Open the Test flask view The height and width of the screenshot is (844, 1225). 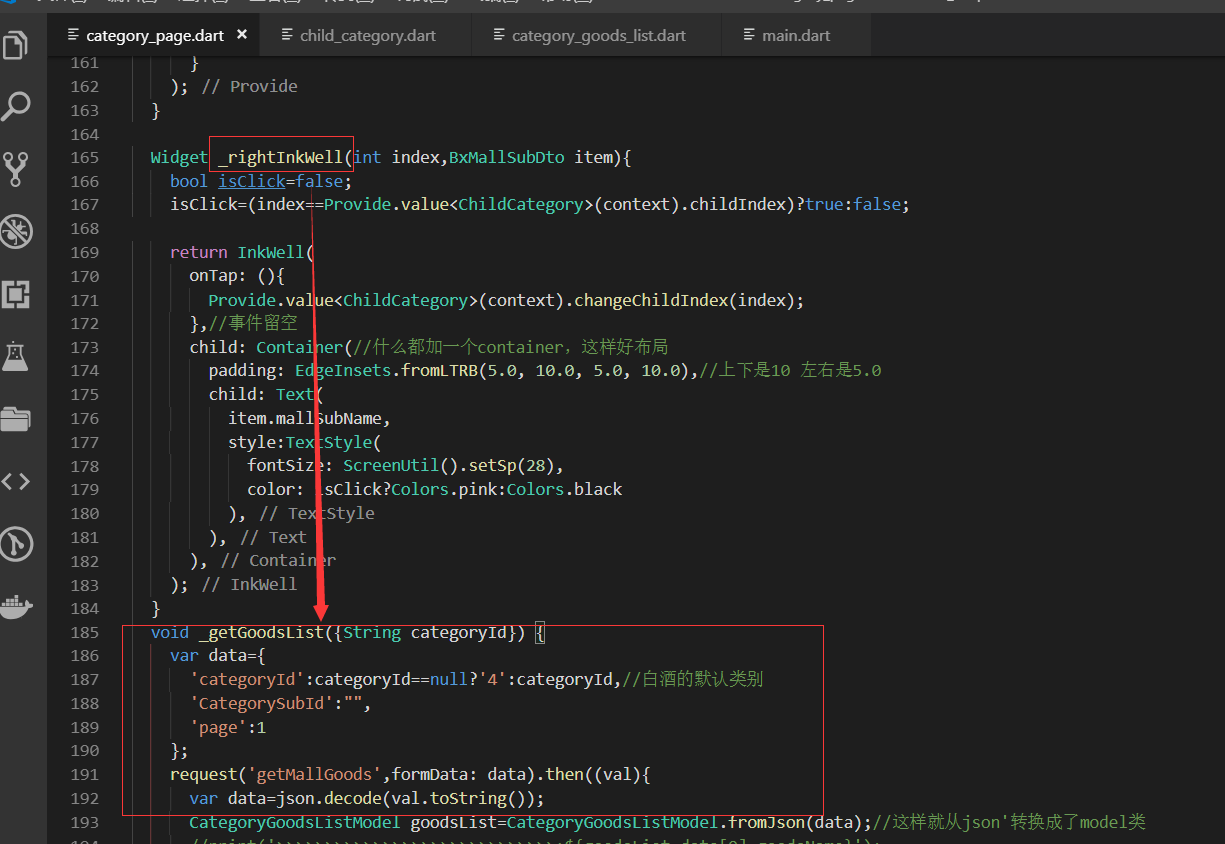coord(16,356)
